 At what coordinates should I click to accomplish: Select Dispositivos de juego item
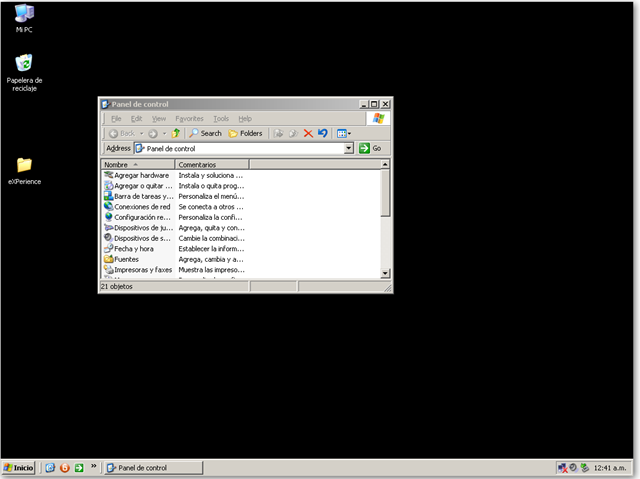click(138, 228)
